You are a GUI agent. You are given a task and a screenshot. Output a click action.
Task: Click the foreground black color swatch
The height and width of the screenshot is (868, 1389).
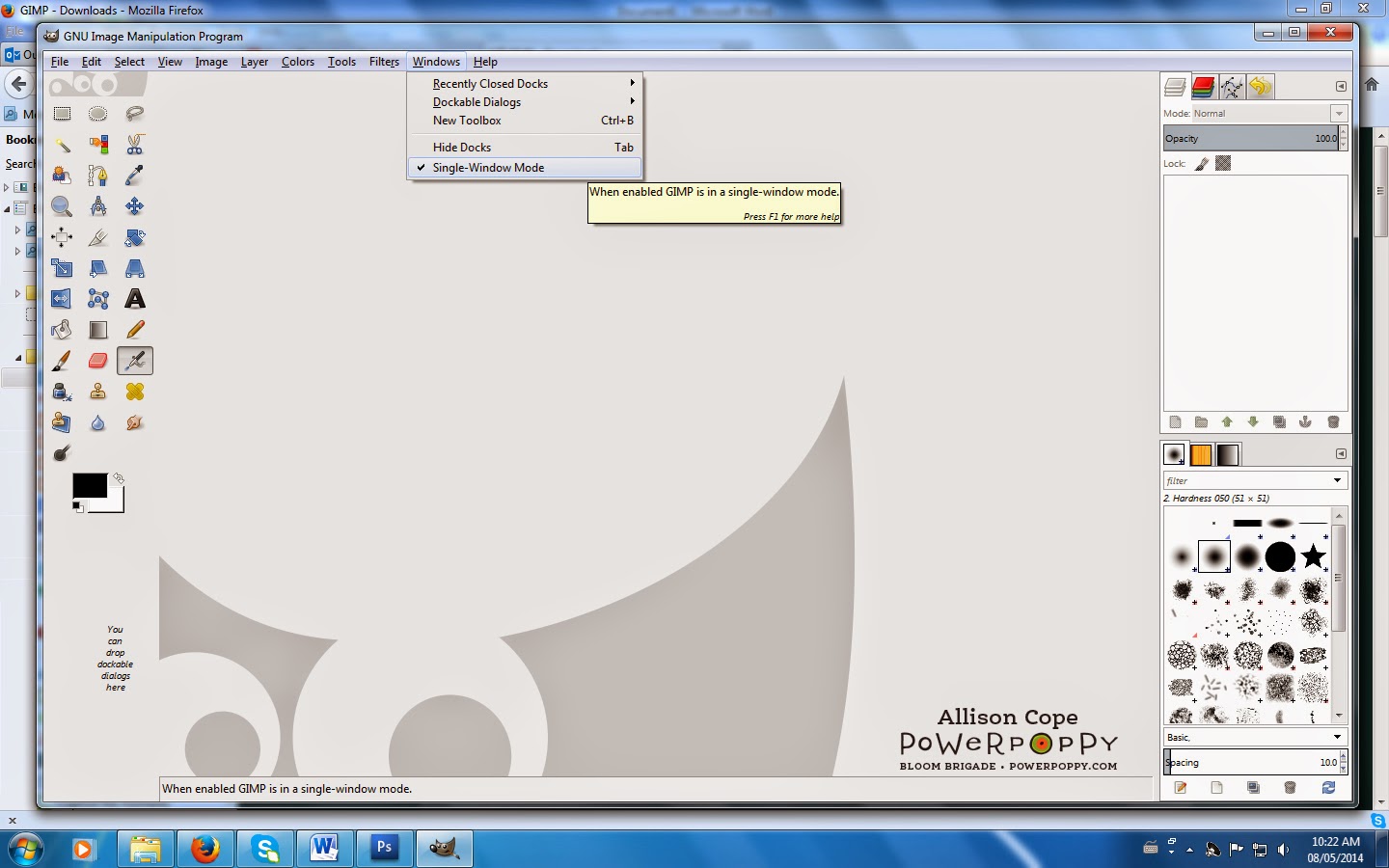(x=89, y=485)
